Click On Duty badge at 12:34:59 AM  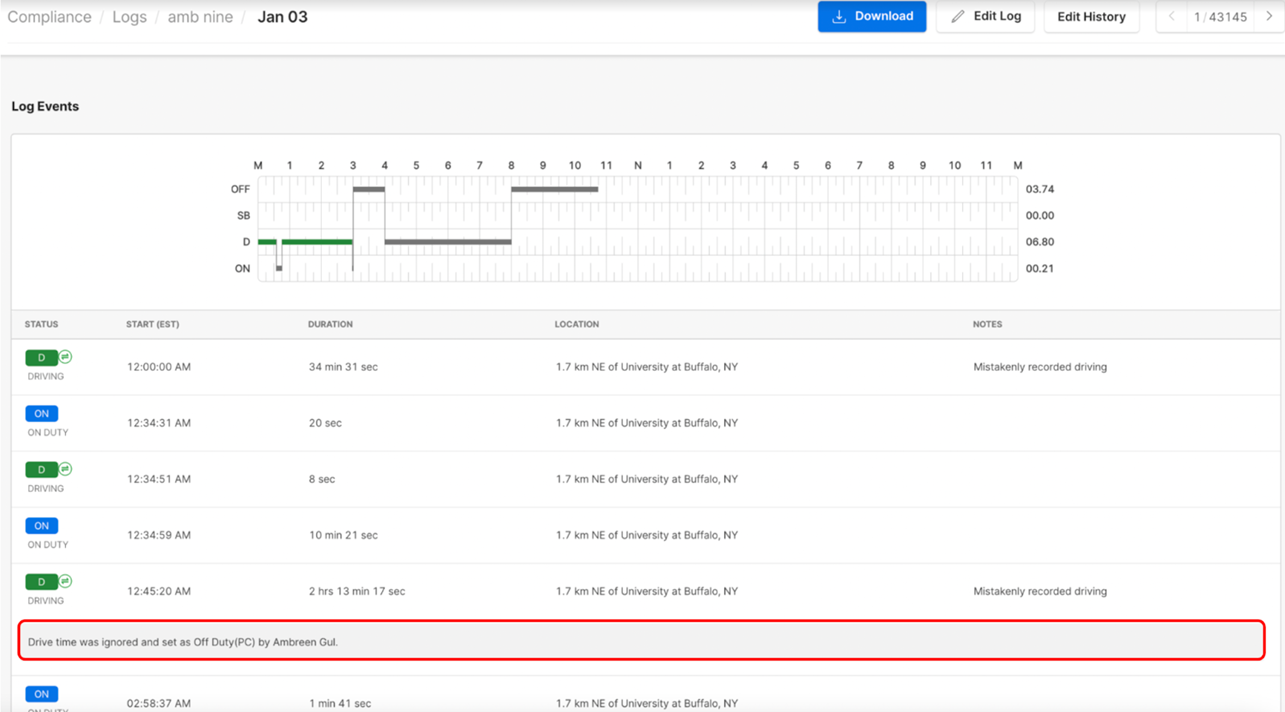[42, 526]
